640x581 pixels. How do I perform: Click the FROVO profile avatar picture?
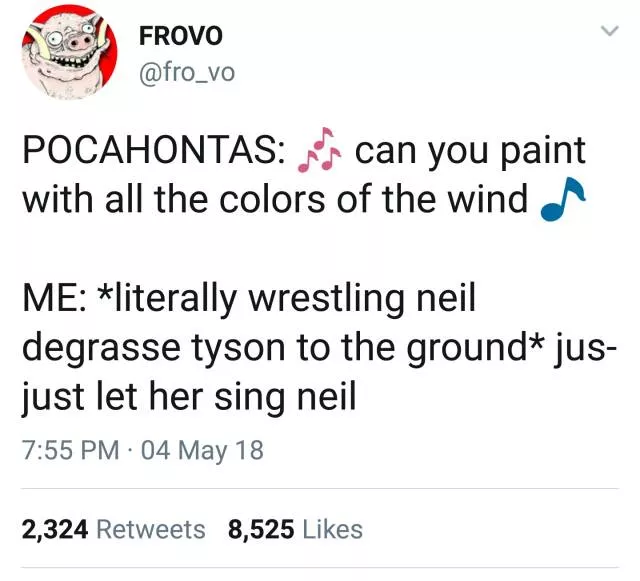click(69, 52)
